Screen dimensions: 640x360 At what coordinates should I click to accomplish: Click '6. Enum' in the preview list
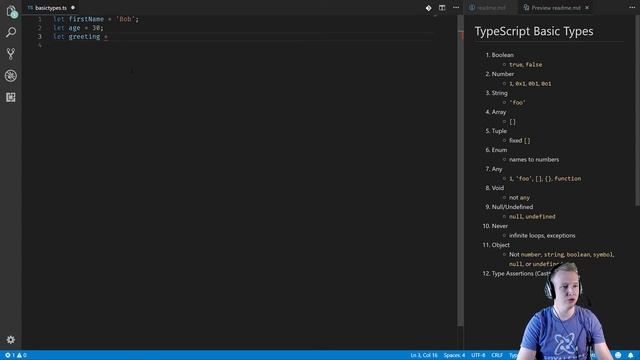click(x=496, y=150)
